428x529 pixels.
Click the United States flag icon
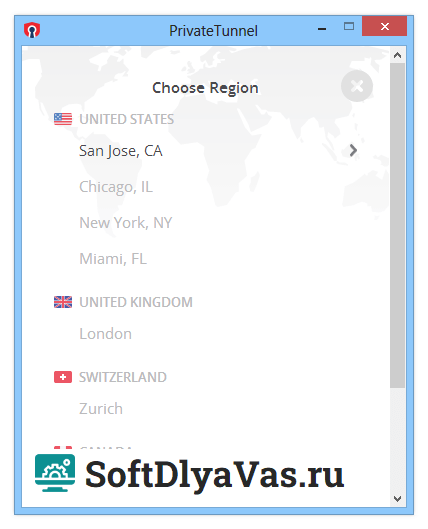(63, 119)
